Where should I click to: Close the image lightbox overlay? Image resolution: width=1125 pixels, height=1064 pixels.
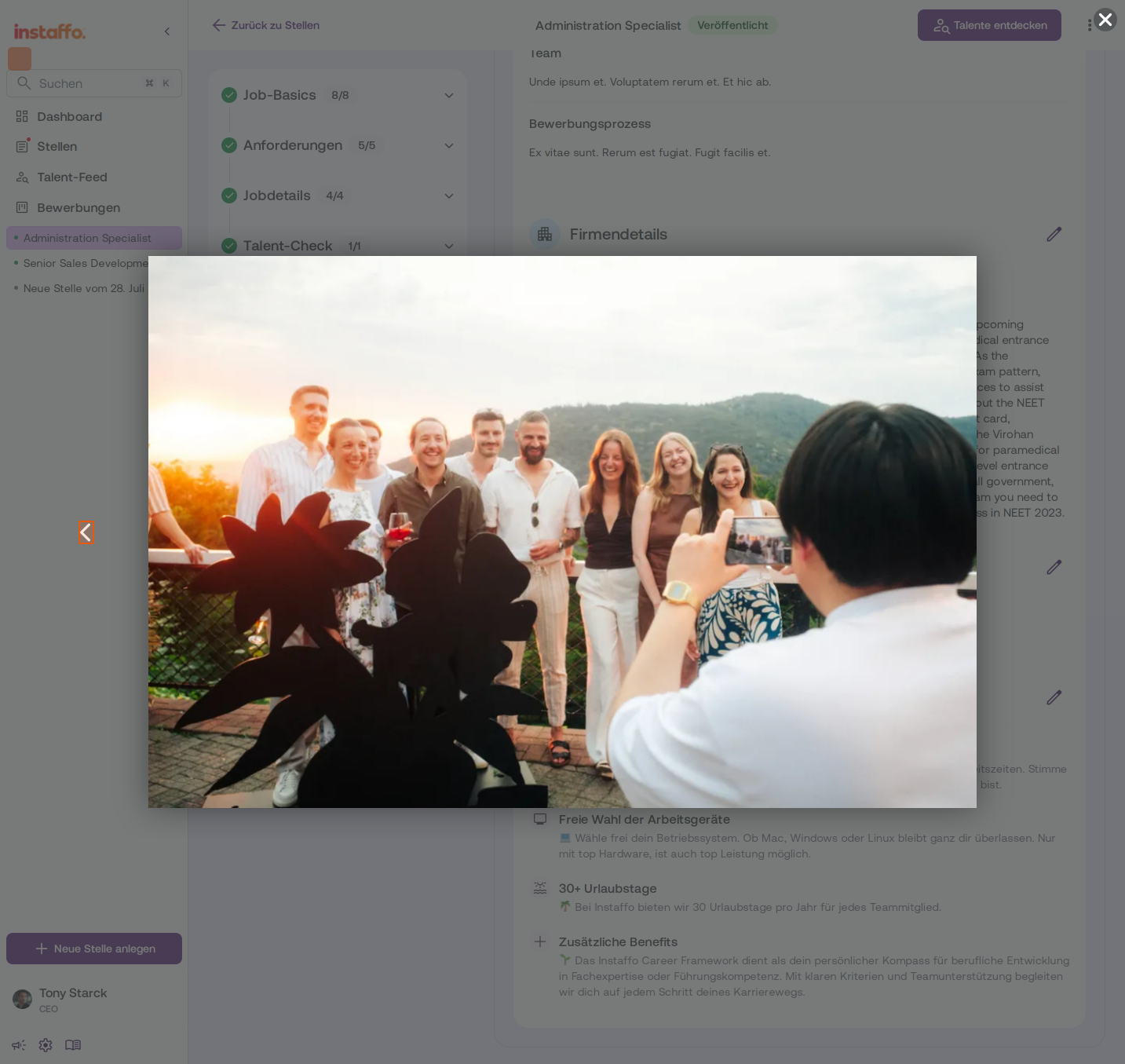[x=1105, y=20]
